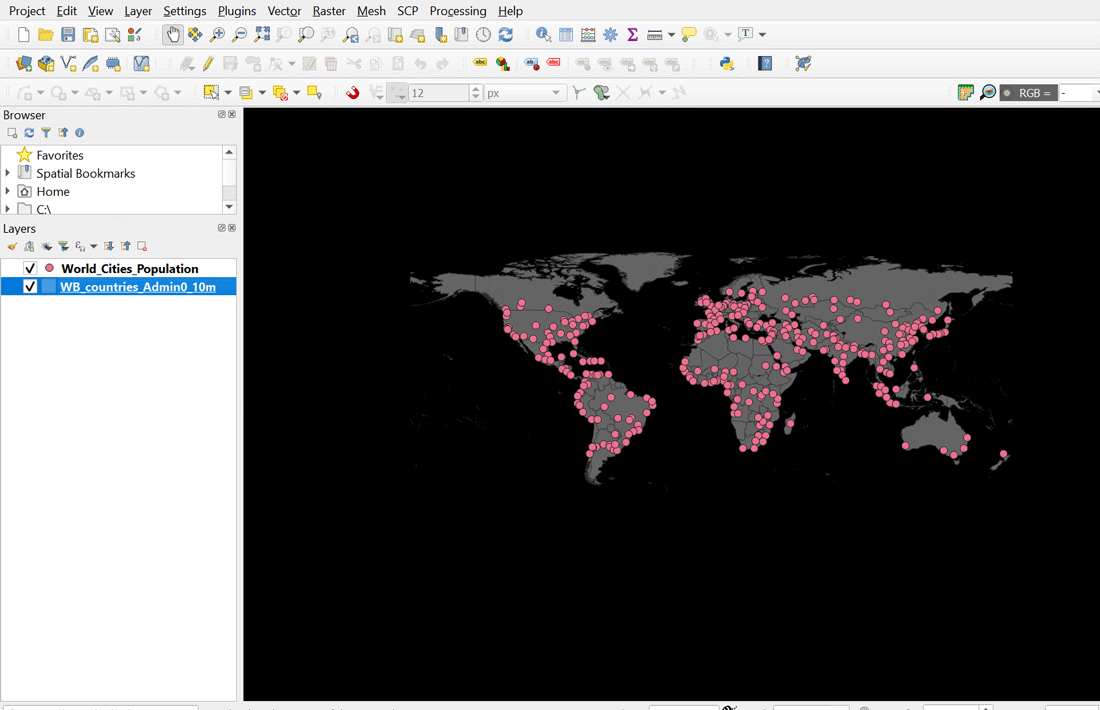Image resolution: width=1100 pixels, height=710 pixels.
Task: Open the snapping units 'px' dropdown
Action: coord(525,93)
